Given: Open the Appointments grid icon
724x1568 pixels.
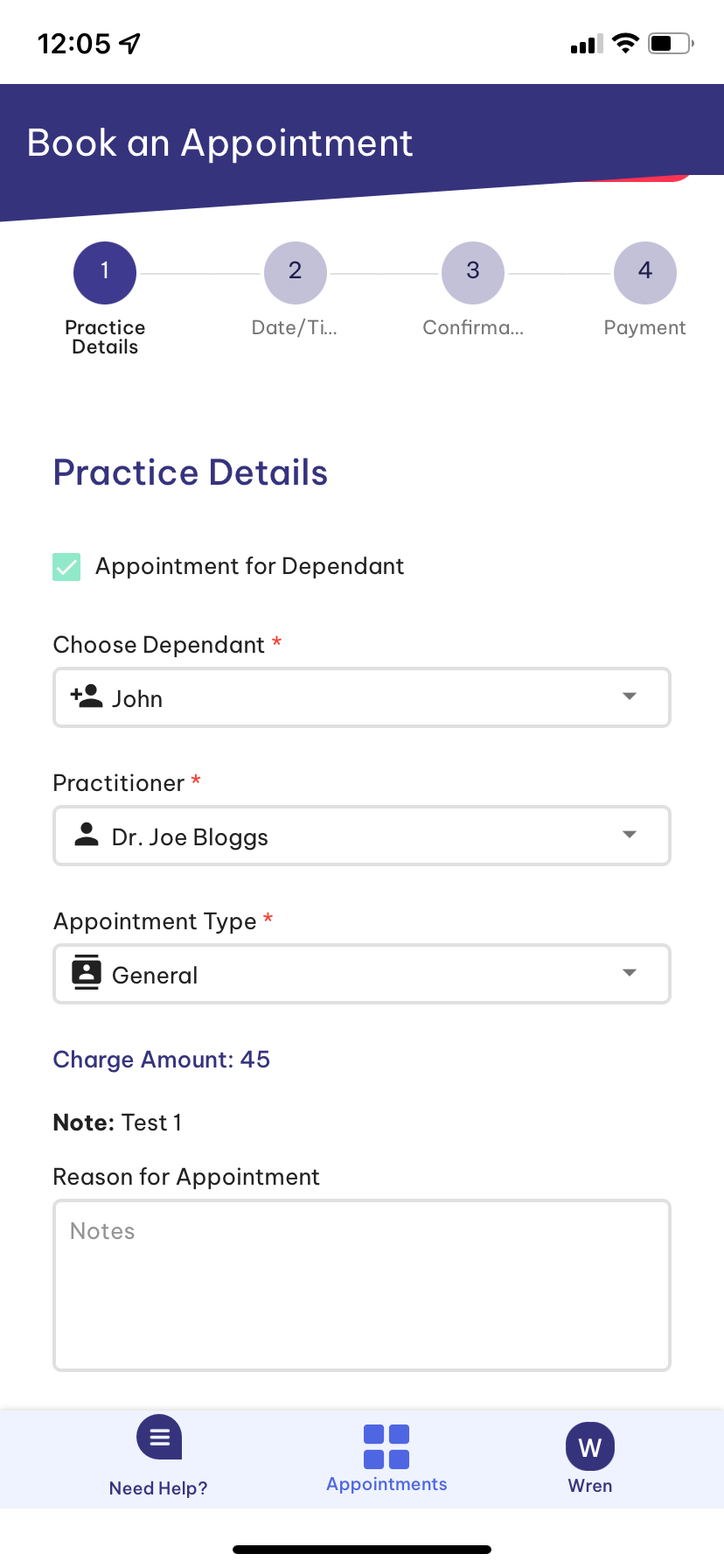Looking at the screenshot, I should click(x=386, y=1446).
